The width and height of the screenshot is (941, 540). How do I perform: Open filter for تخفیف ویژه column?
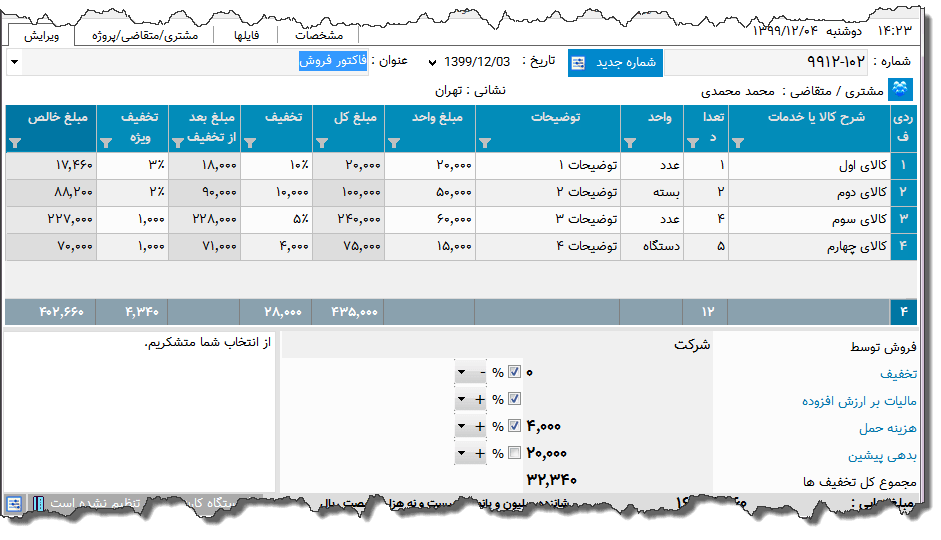pos(106,143)
